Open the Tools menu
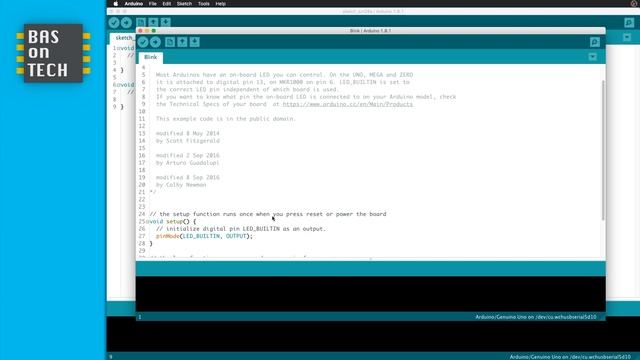 pyautogui.click(x=204, y=4)
